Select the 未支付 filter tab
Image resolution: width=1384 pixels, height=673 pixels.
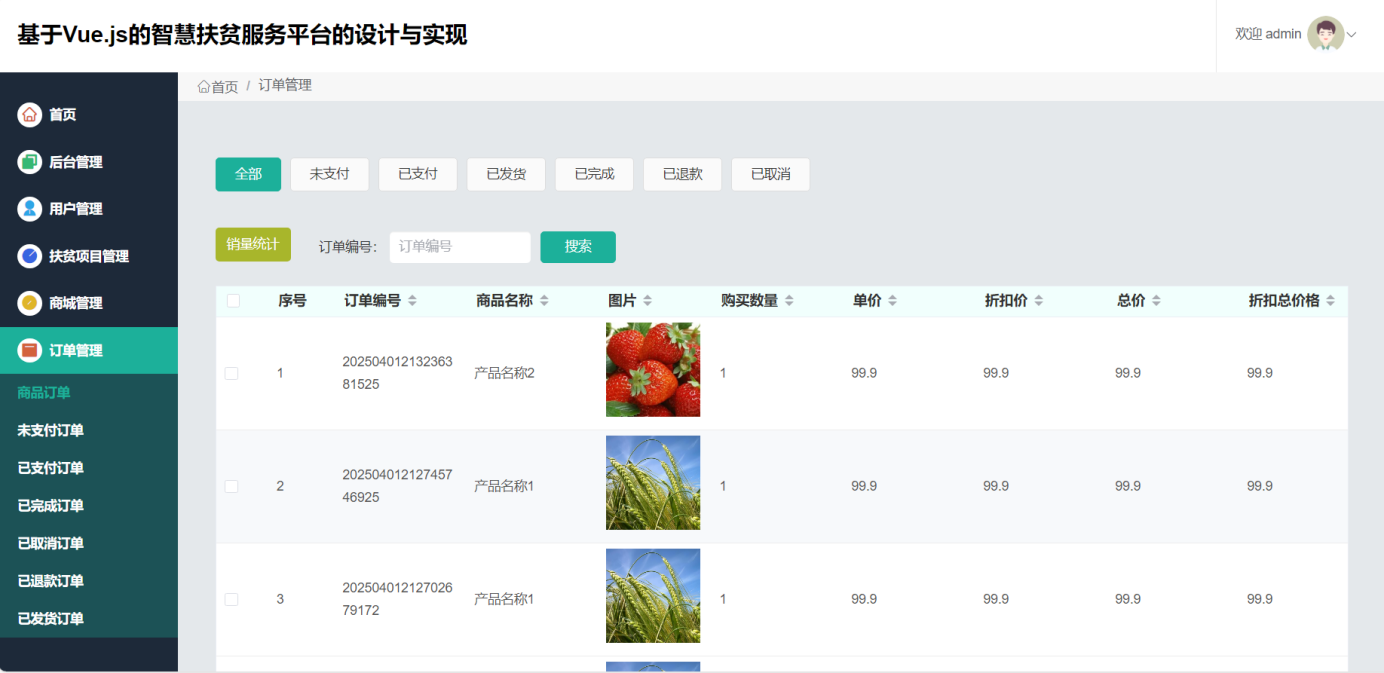pyautogui.click(x=329, y=174)
